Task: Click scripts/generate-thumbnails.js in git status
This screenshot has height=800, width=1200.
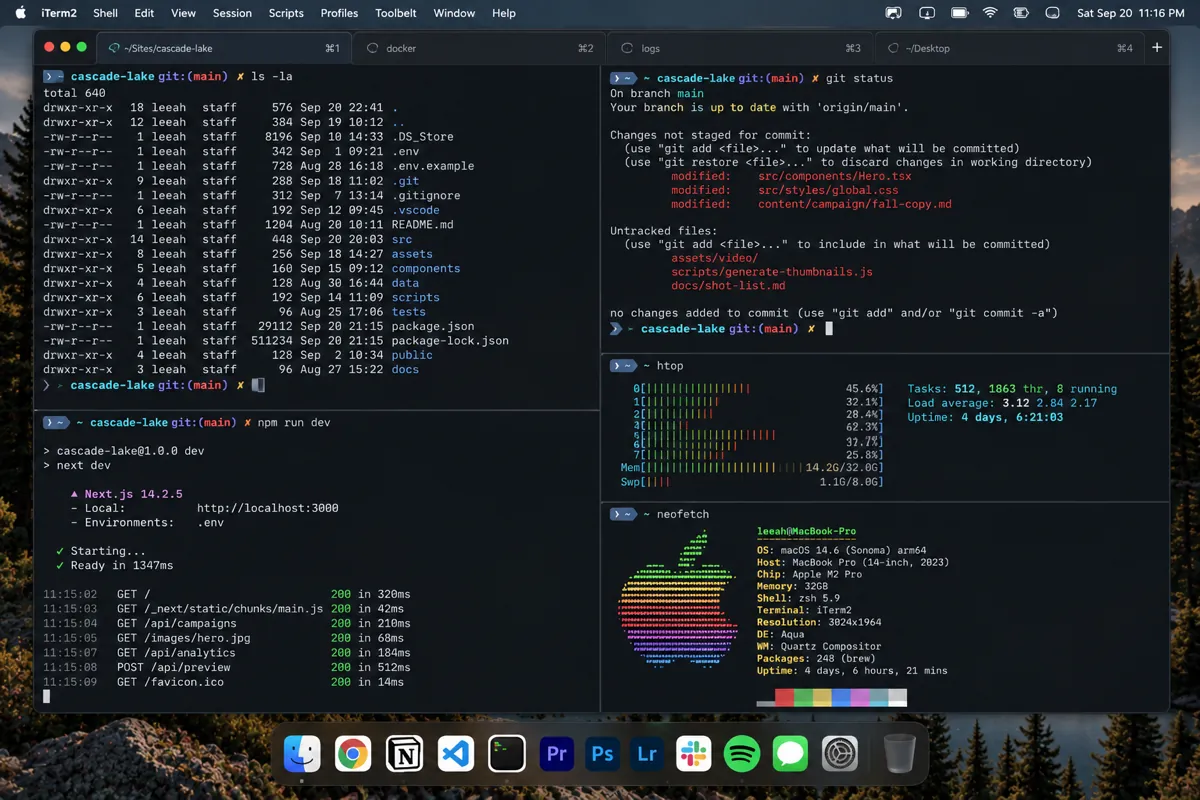Action: [x=772, y=272]
